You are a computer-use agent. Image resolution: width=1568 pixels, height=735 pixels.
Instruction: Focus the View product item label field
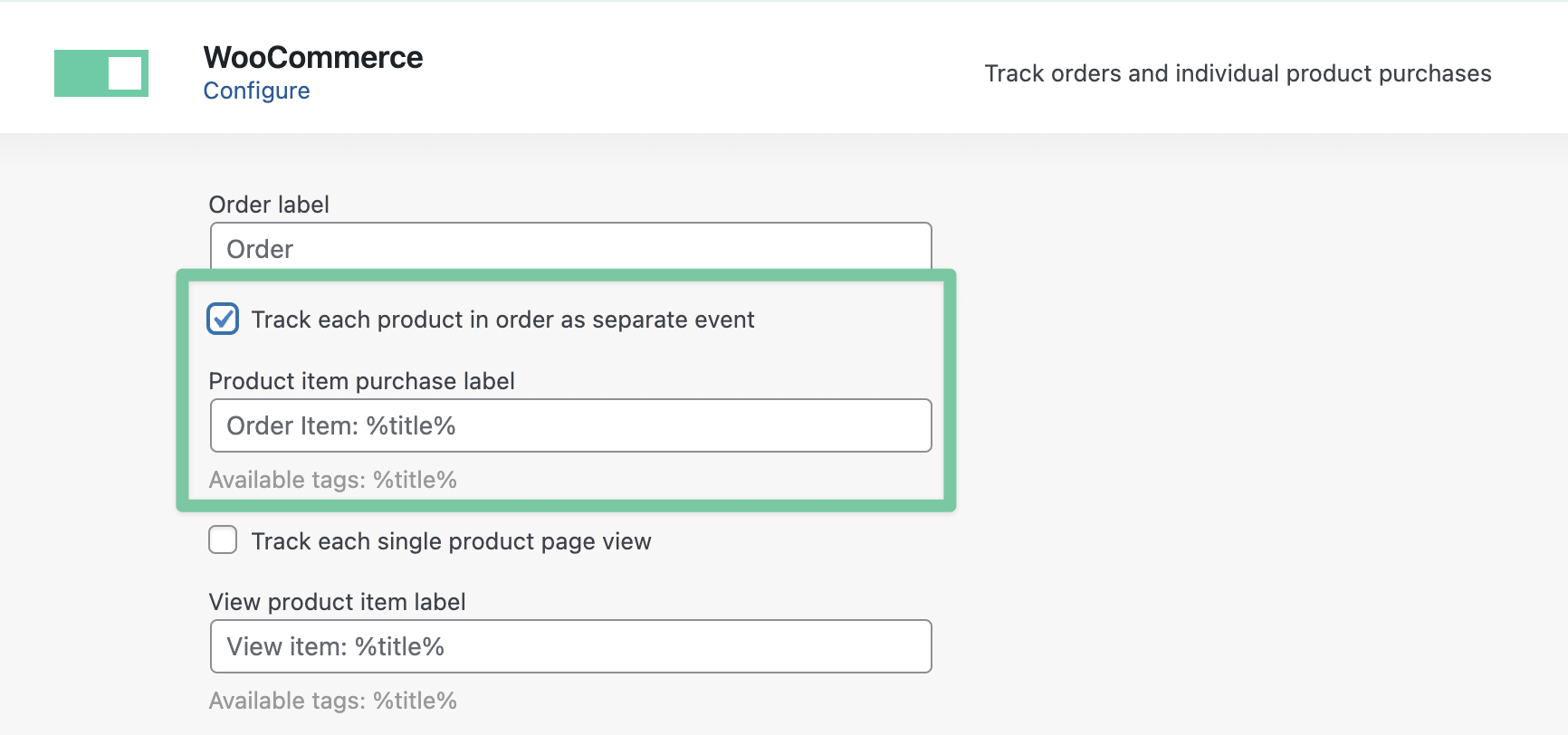pos(570,645)
